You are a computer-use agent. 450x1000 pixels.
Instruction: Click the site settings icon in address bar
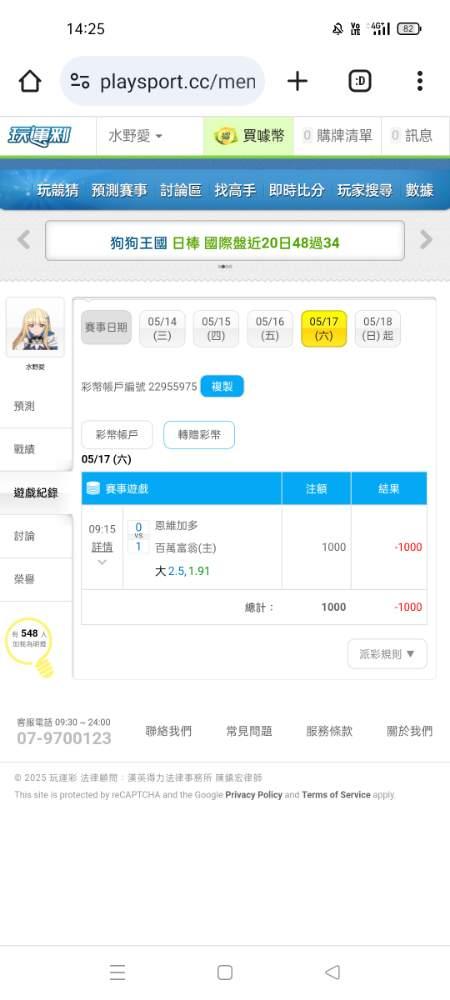point(80,81)
